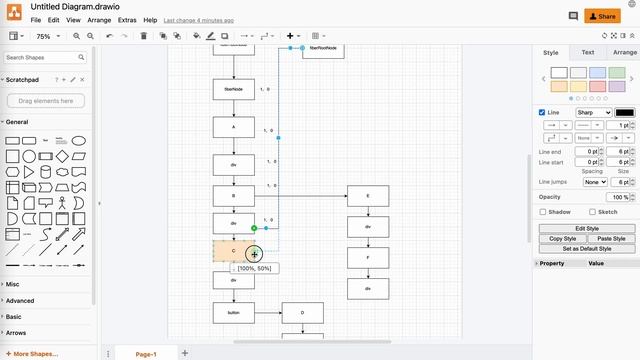Viewport: 640px width, 360px height.
Task: Add a new page with plus
Action: click(x=185, y=353)
